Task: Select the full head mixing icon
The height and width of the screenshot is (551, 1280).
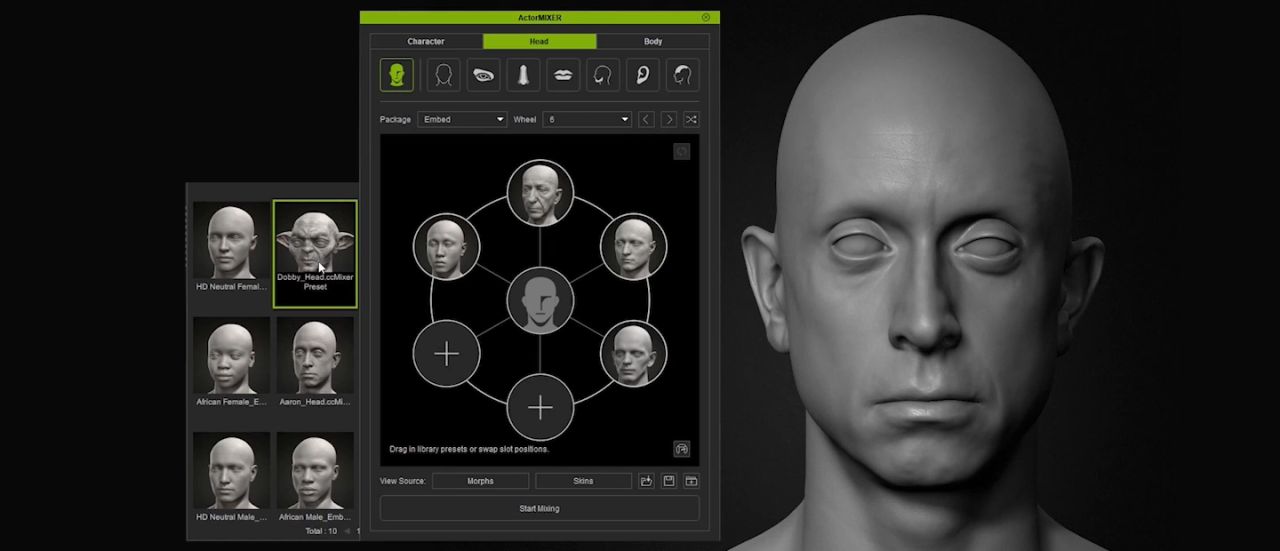Action: pyautogui.click(x=397, y=75)
